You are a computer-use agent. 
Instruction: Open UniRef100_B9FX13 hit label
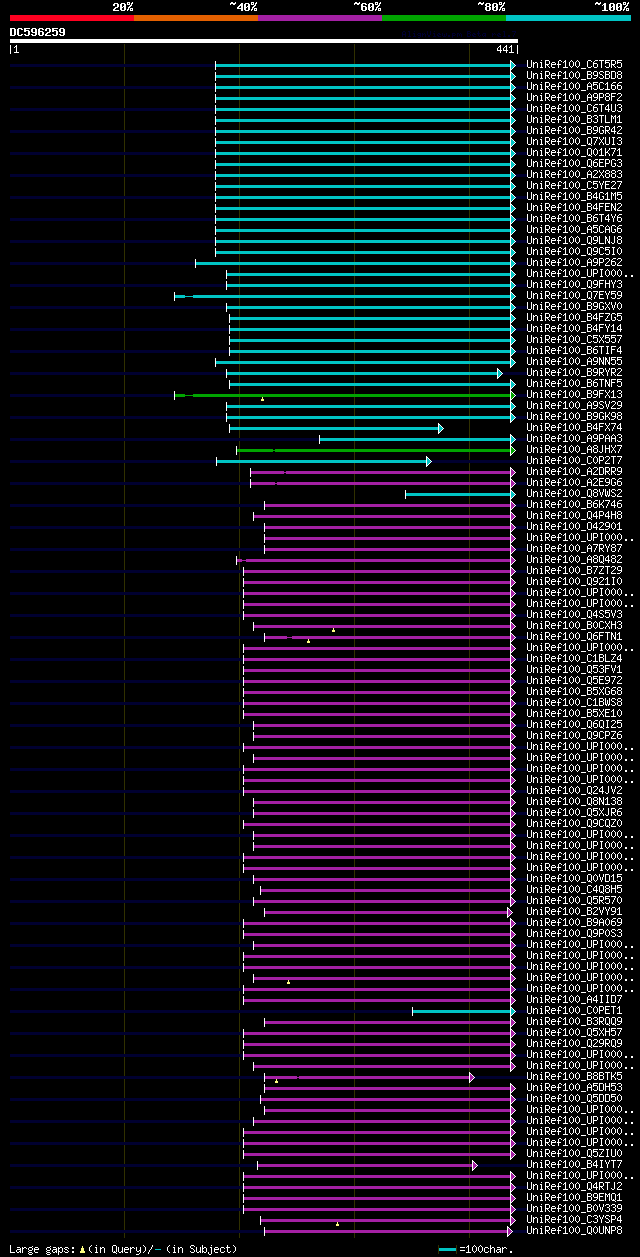pyautogui.click(x=574, y=394)
